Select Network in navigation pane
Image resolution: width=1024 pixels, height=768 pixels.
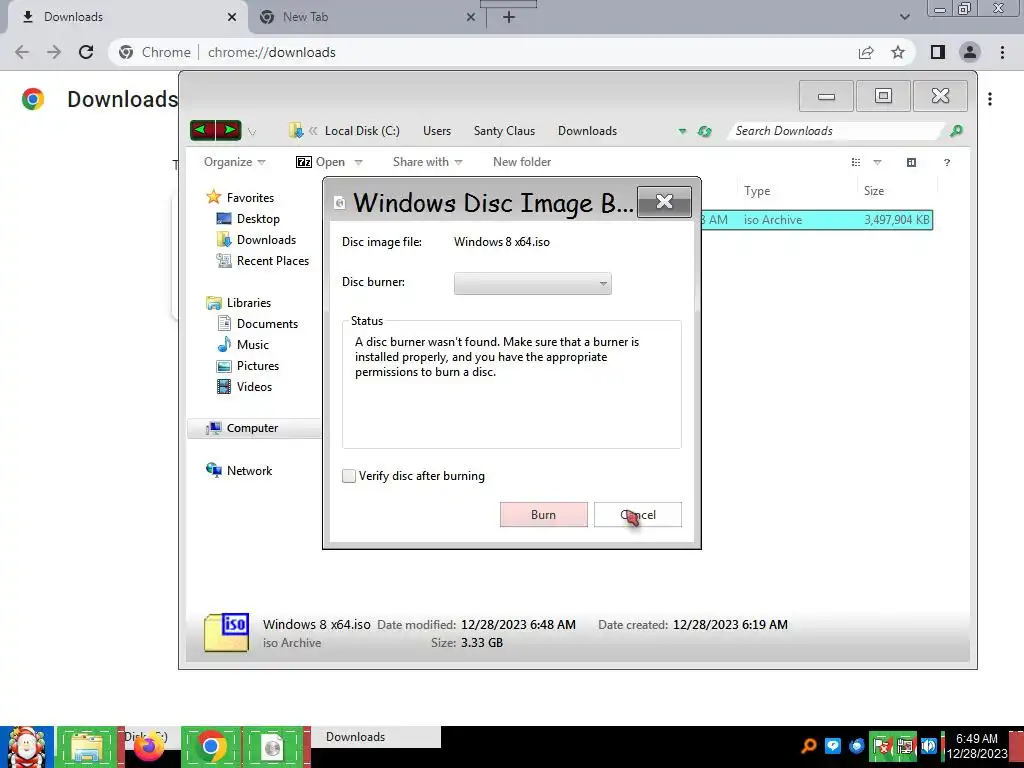[x=249, y=470]
